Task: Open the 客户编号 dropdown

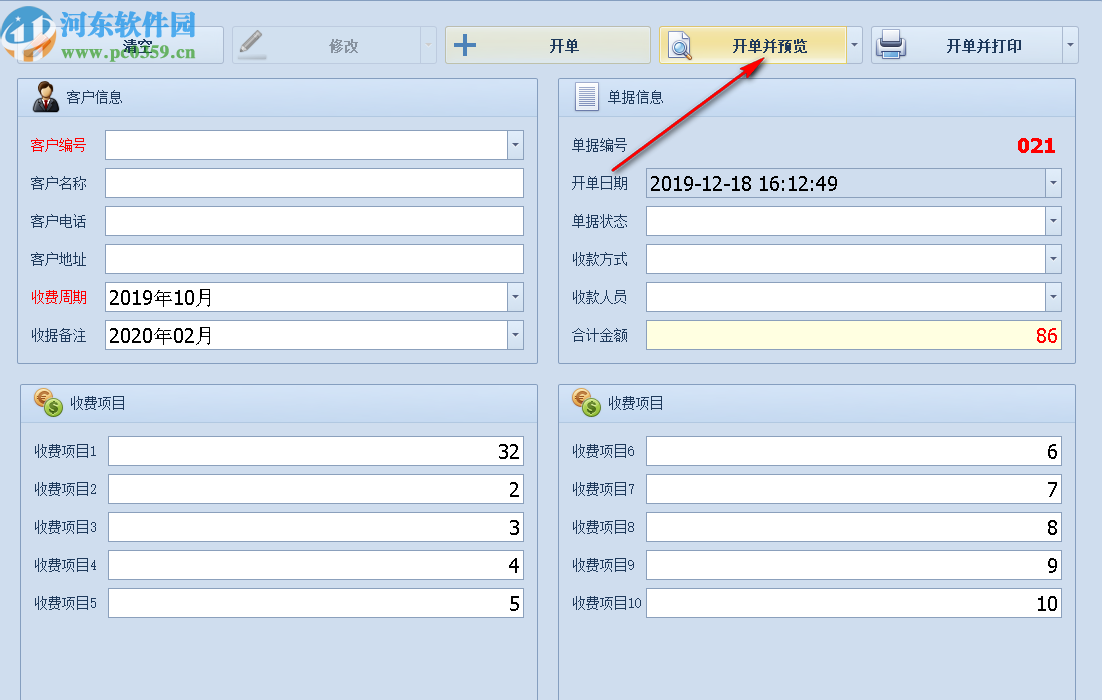Action: tap(514, 144)
